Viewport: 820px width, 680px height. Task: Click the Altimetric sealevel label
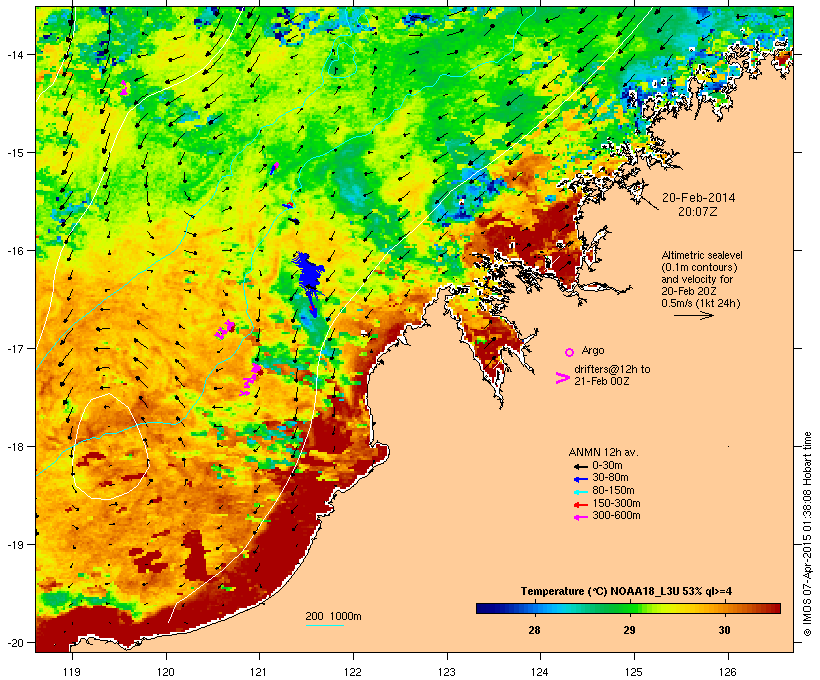pyautogui.click(x=702, y=255)
